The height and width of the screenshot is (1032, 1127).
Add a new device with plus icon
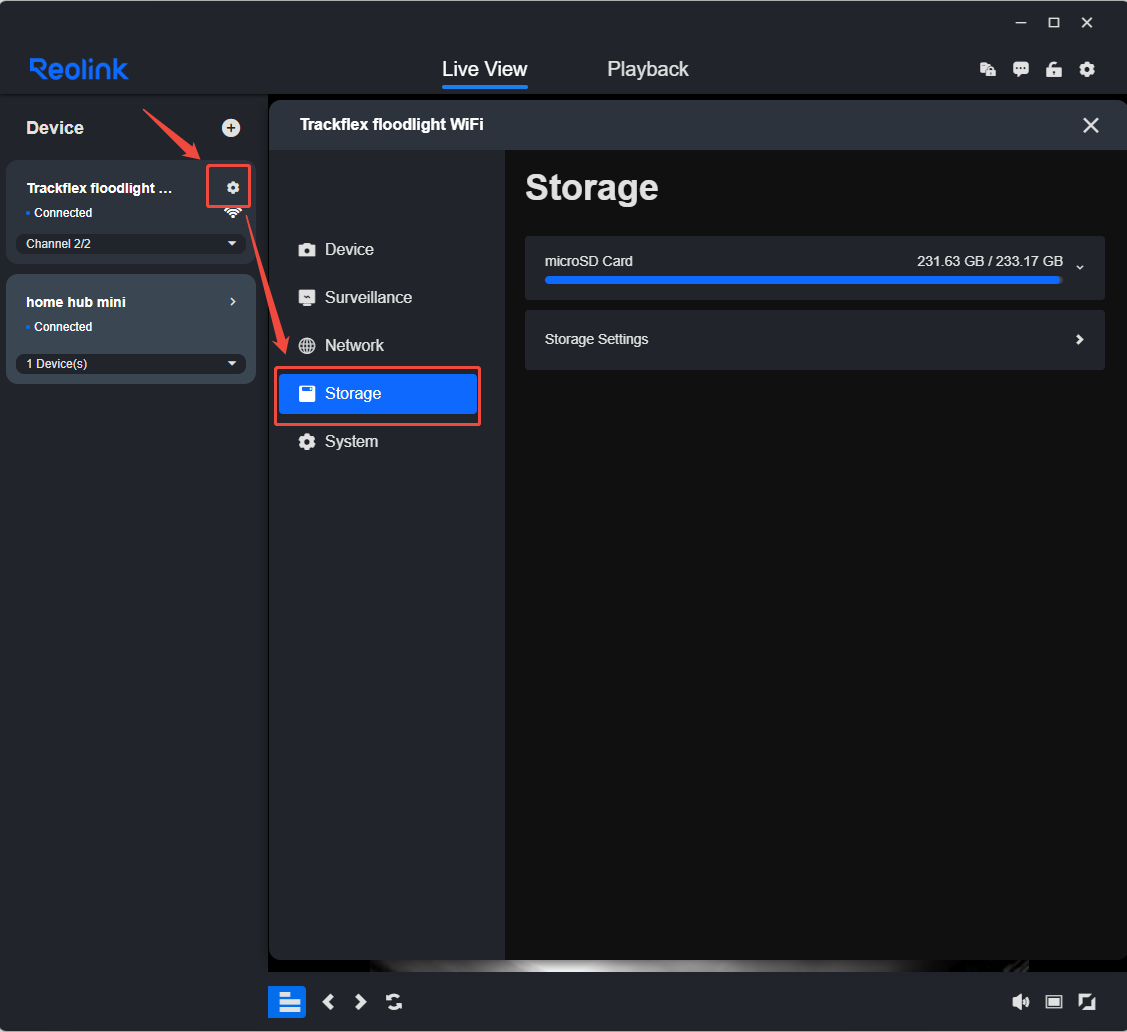(x=231, y=128)
